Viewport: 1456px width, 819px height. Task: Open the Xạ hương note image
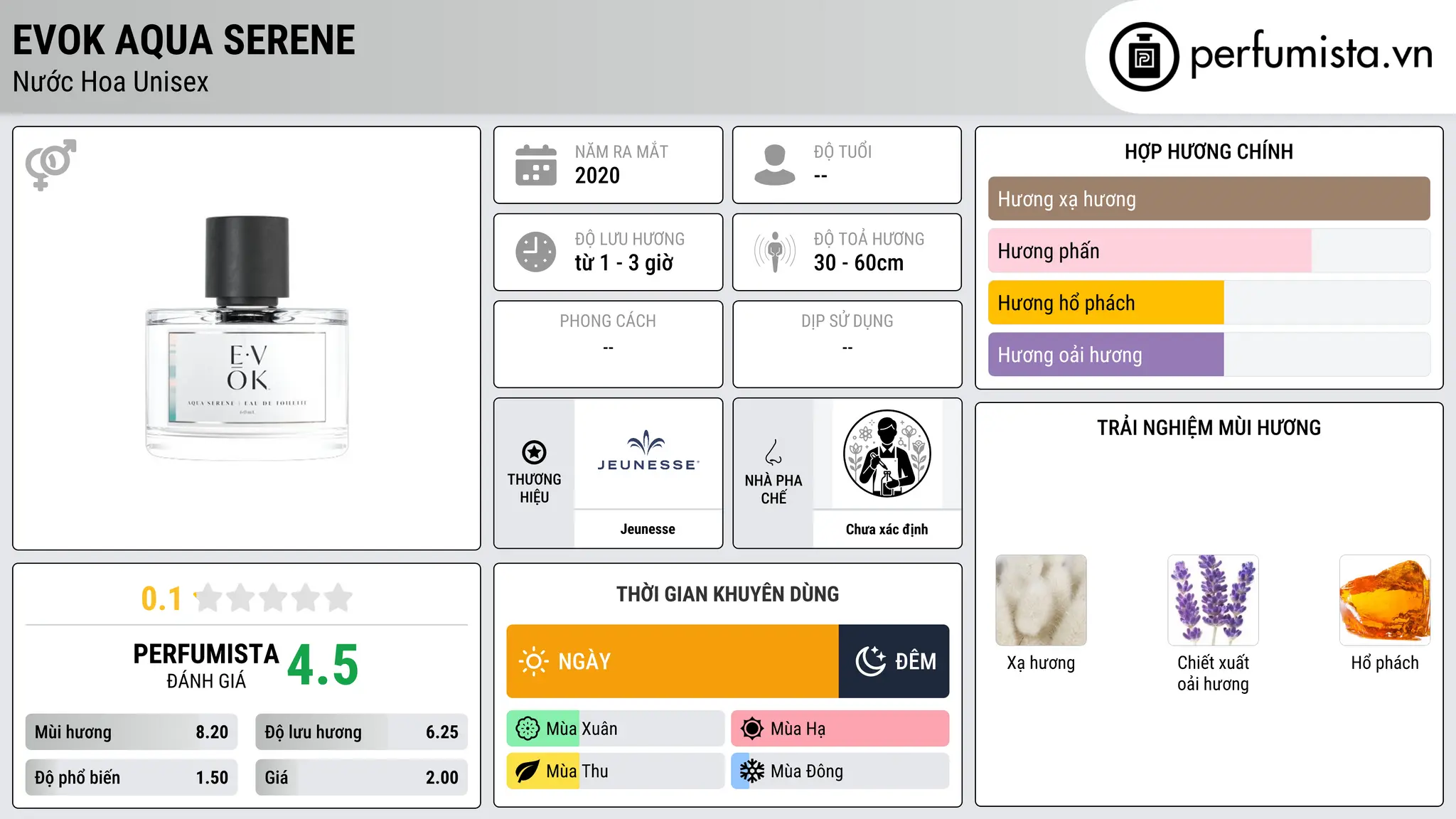click(1041, 600)
